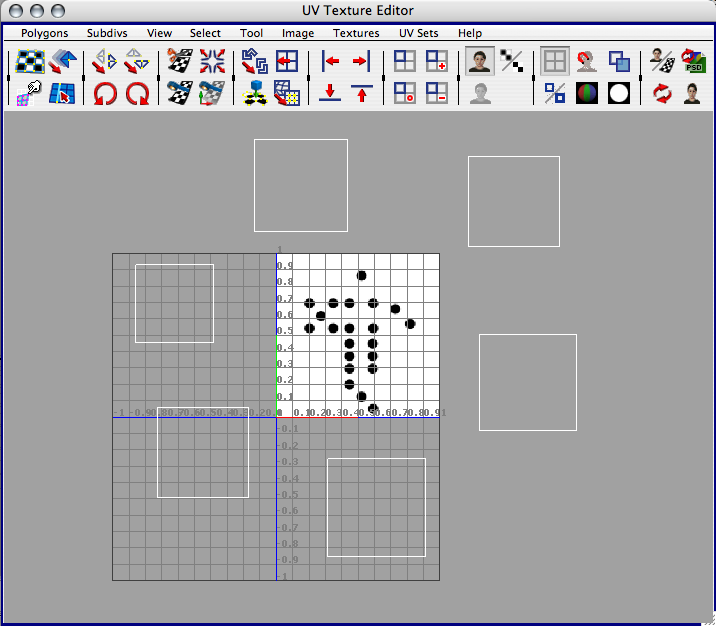Flip selected UVs vertically
Viewport: 716px width, 626px height.
point(137,61)
